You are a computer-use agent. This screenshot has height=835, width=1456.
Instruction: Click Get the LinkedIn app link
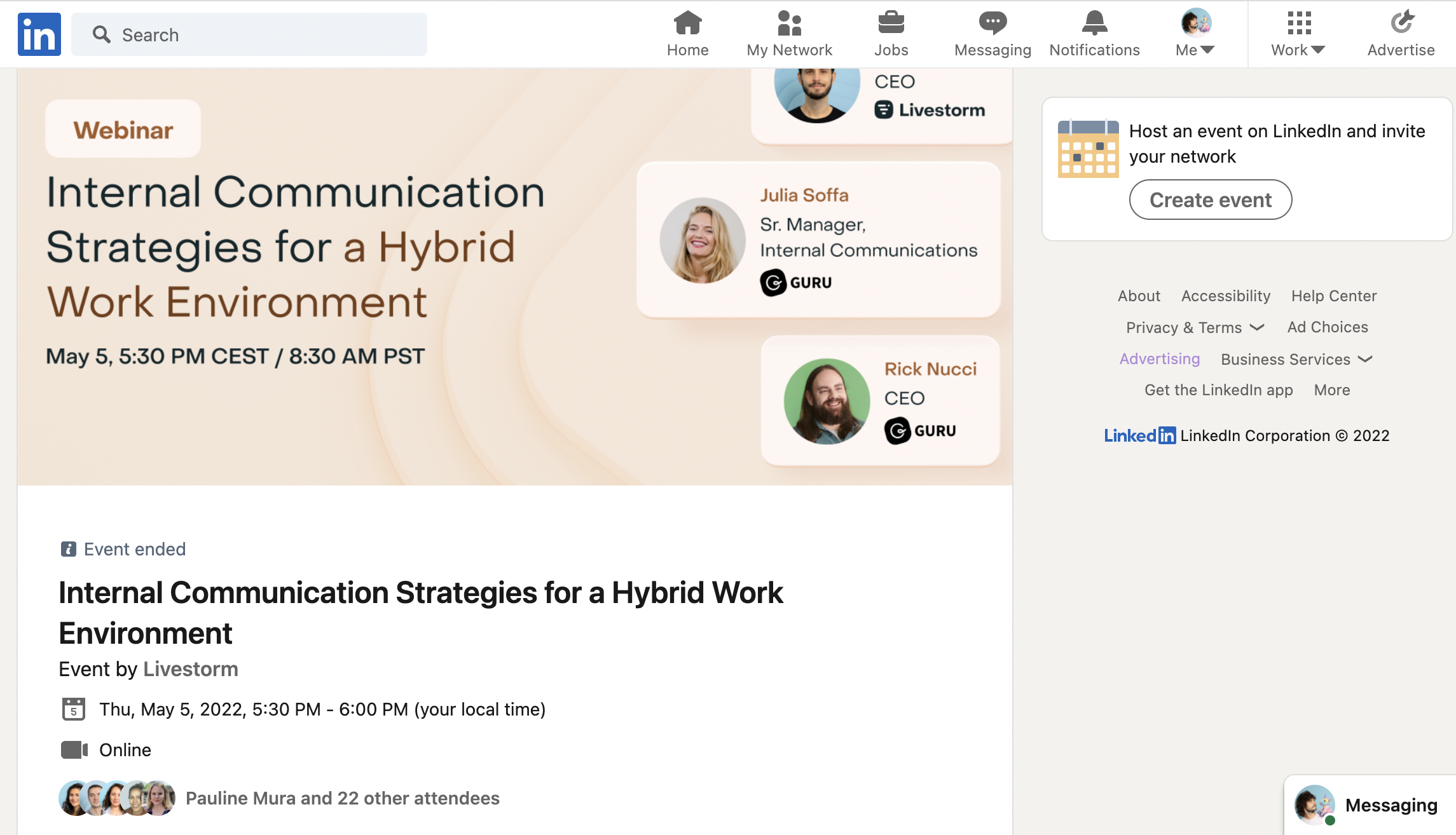click(x=1219, y=390)
